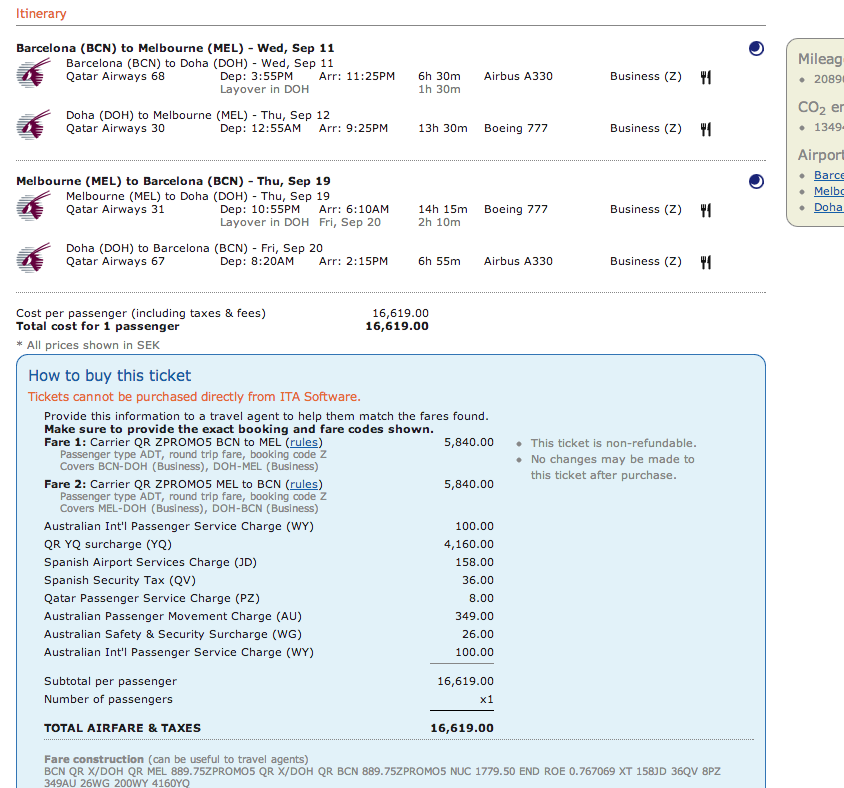844x788 pixels.
Task: Click the meal icon for Qatar Airways 67
Action: pos(706,262)
